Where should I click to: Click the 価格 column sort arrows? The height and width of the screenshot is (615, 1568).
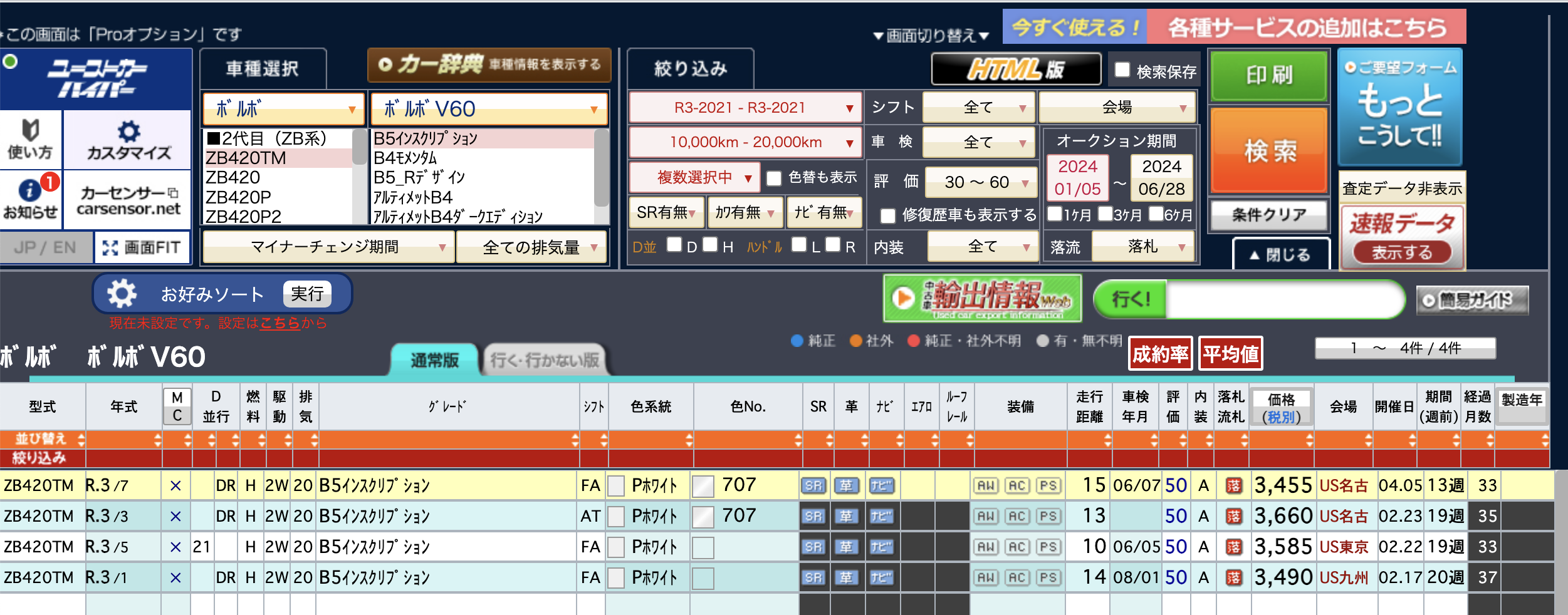point(1309,440)
